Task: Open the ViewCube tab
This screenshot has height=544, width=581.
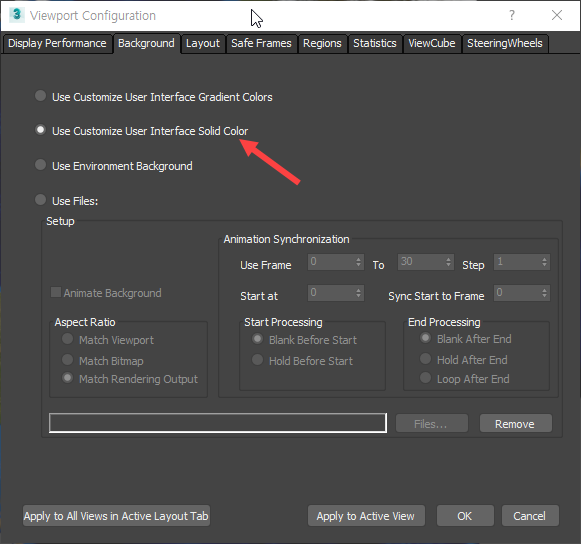Action: click(432, 43)
